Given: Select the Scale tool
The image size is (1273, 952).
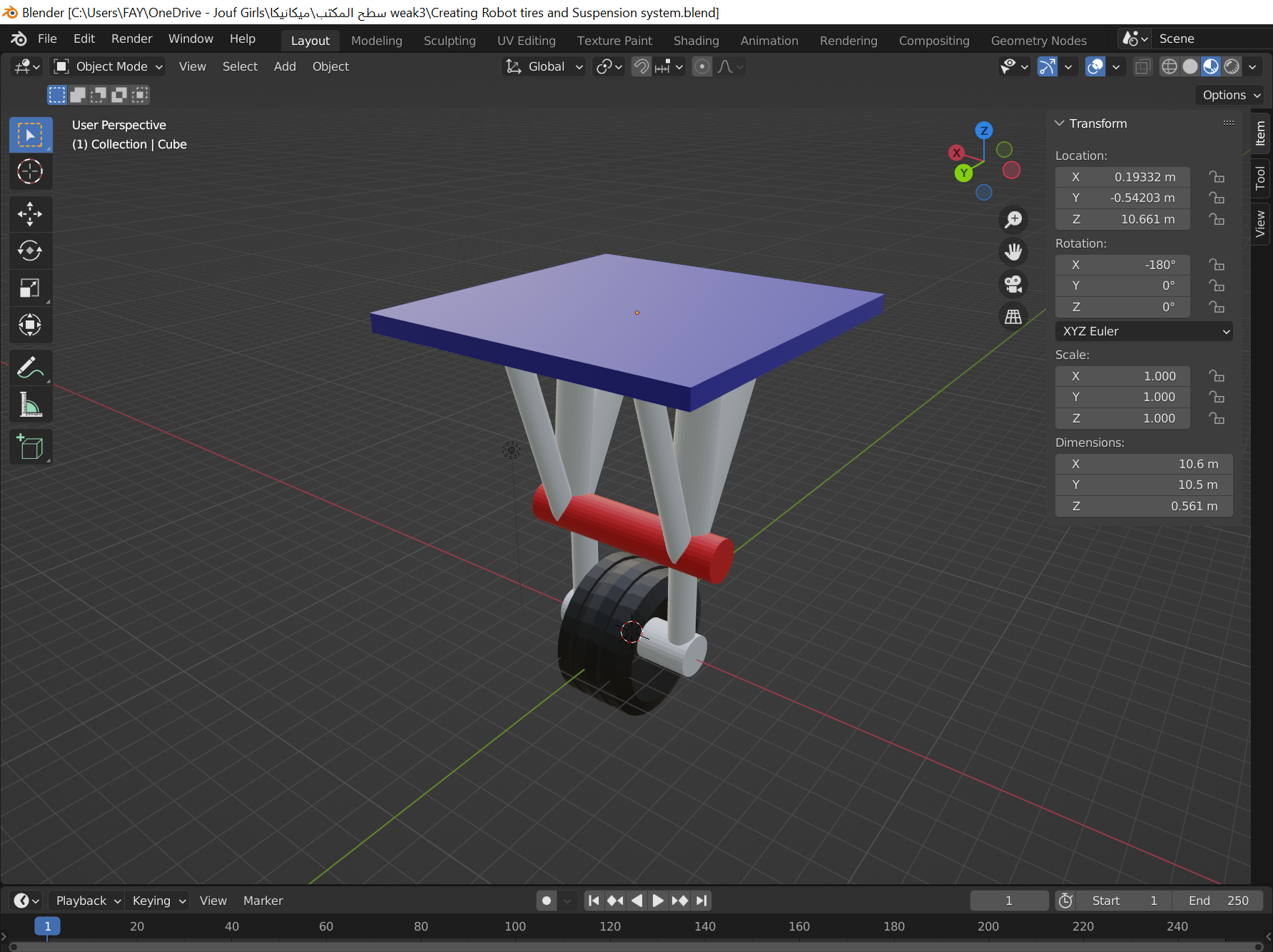Looking at the screenshot, I should pyautogui.click(x=30, y=288).
